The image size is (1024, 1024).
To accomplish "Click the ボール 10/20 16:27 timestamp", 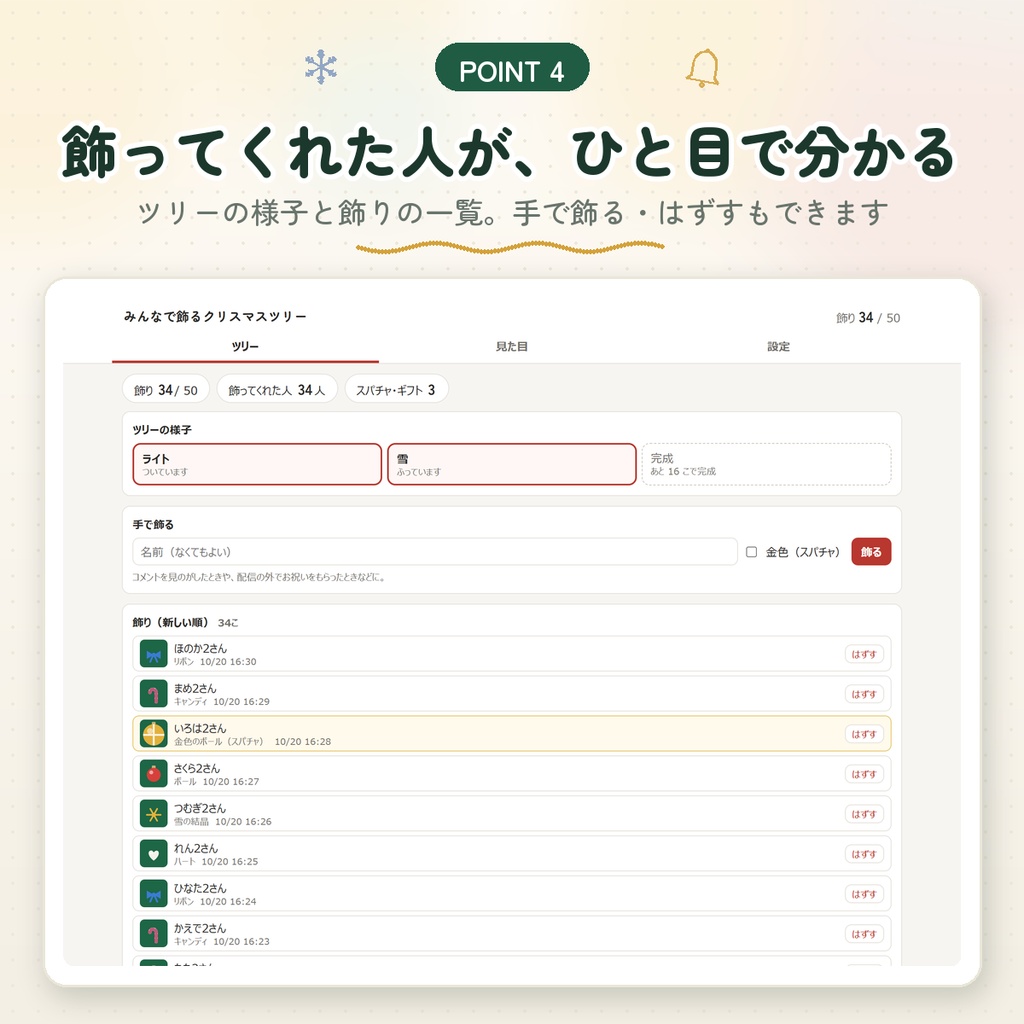I will pyautogui.click(x=217, y=781).
